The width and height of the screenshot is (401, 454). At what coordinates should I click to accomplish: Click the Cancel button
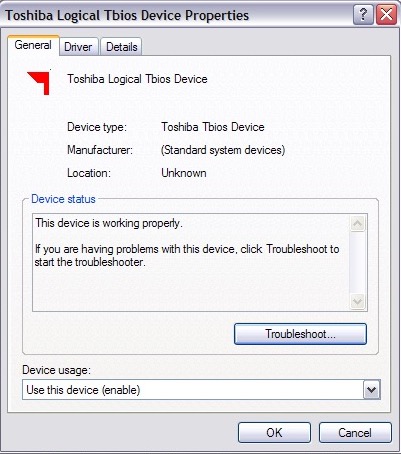click(355, 433)
